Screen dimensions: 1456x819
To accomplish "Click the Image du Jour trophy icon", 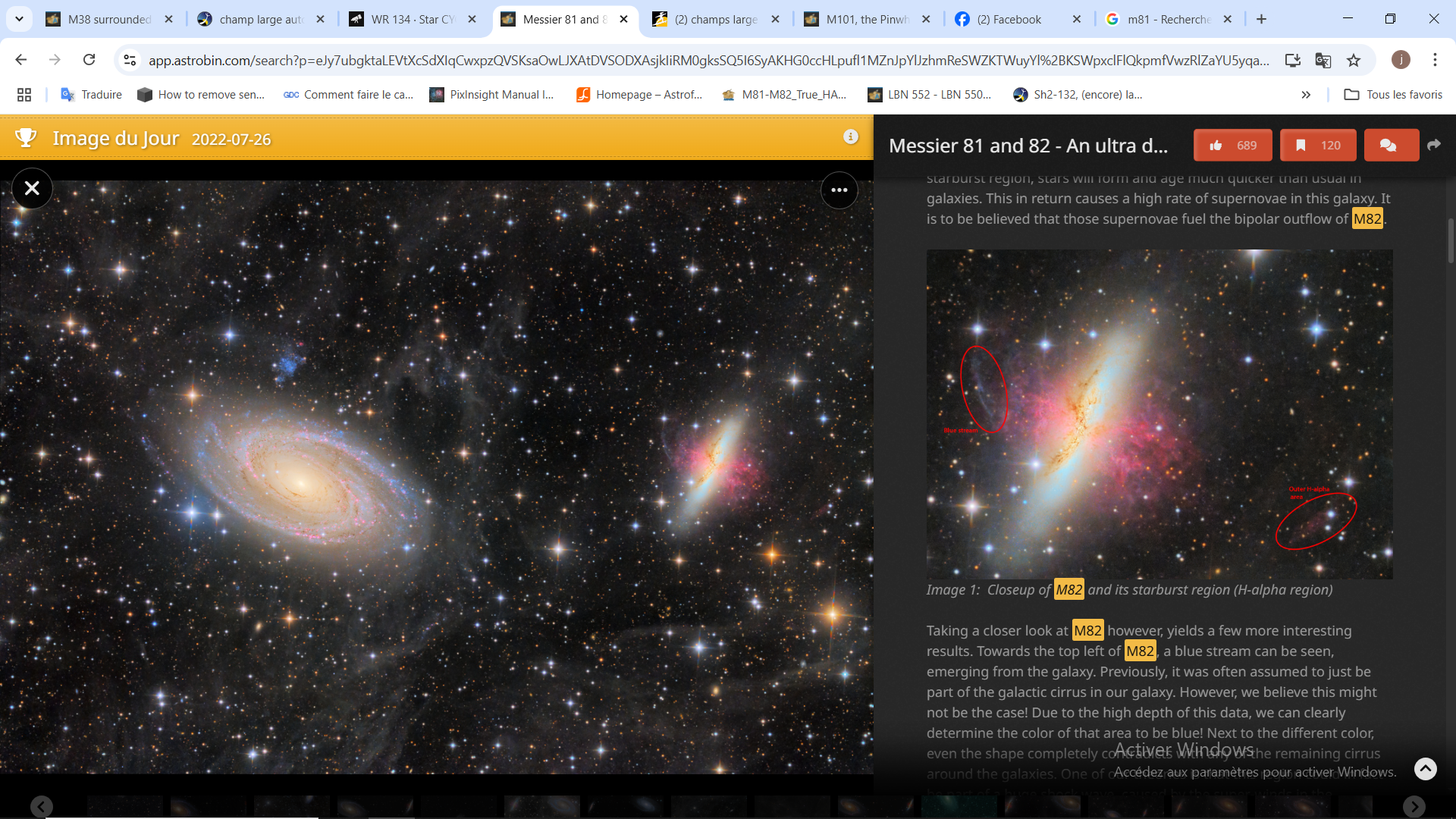I will pyautogui.click(x=26, y=138).
